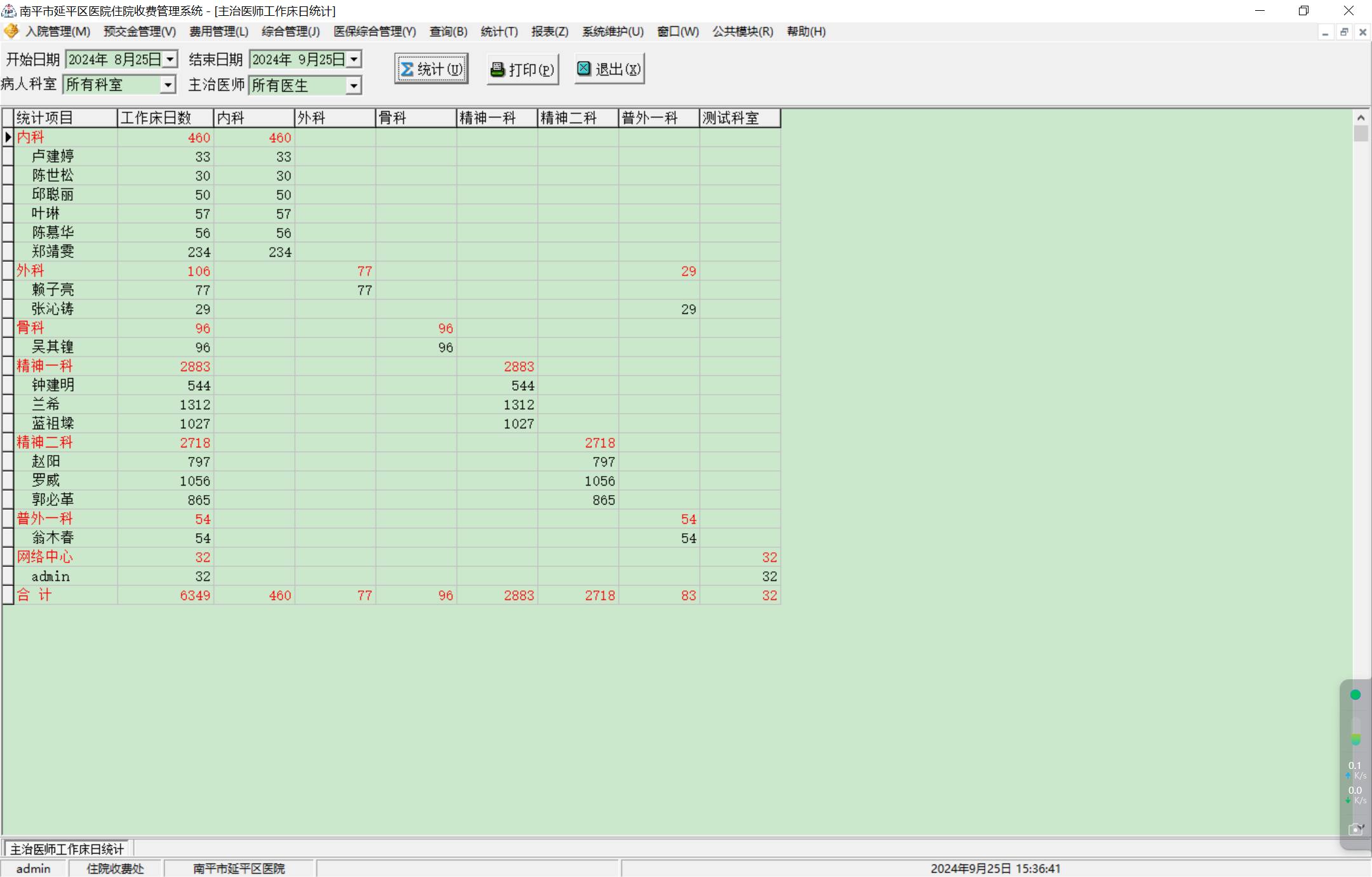Expand the 主治医师 combo box
The width and height of the screenshot is (1372, 877).
pyautogui.click(x=354, y=85)
